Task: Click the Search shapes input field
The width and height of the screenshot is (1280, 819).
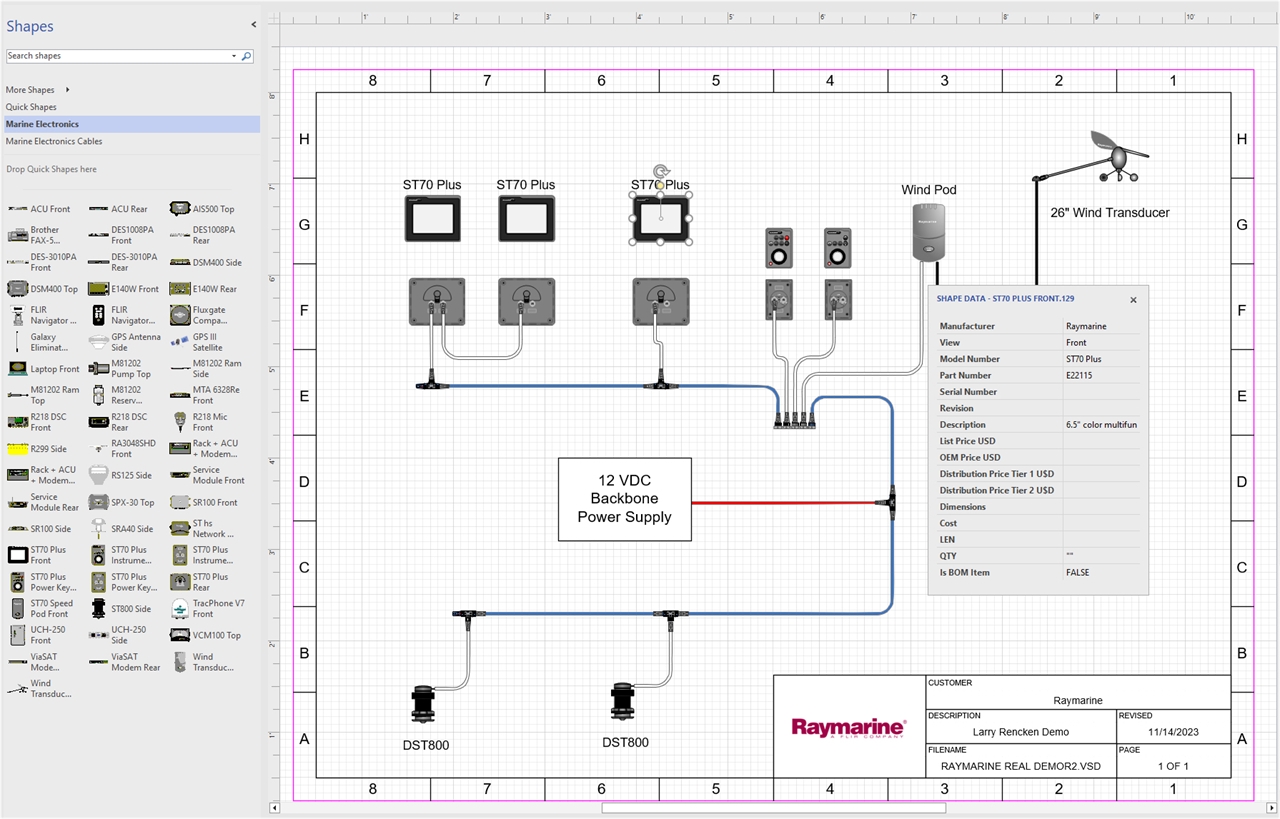Action: tap(118, 56)
